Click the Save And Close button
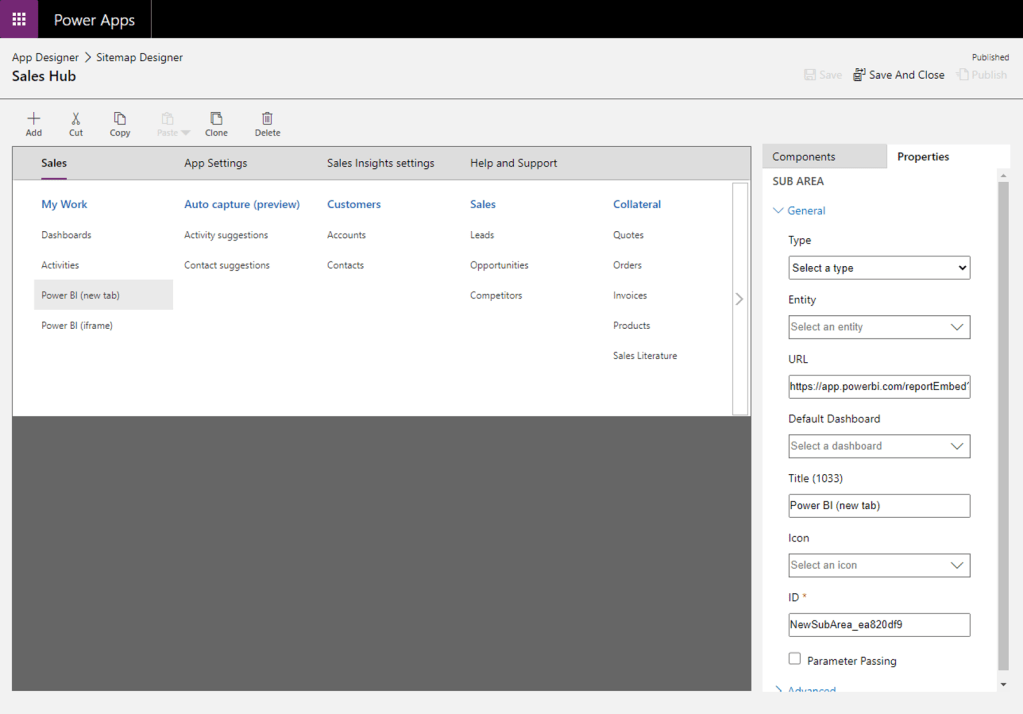 coord(898,75)
